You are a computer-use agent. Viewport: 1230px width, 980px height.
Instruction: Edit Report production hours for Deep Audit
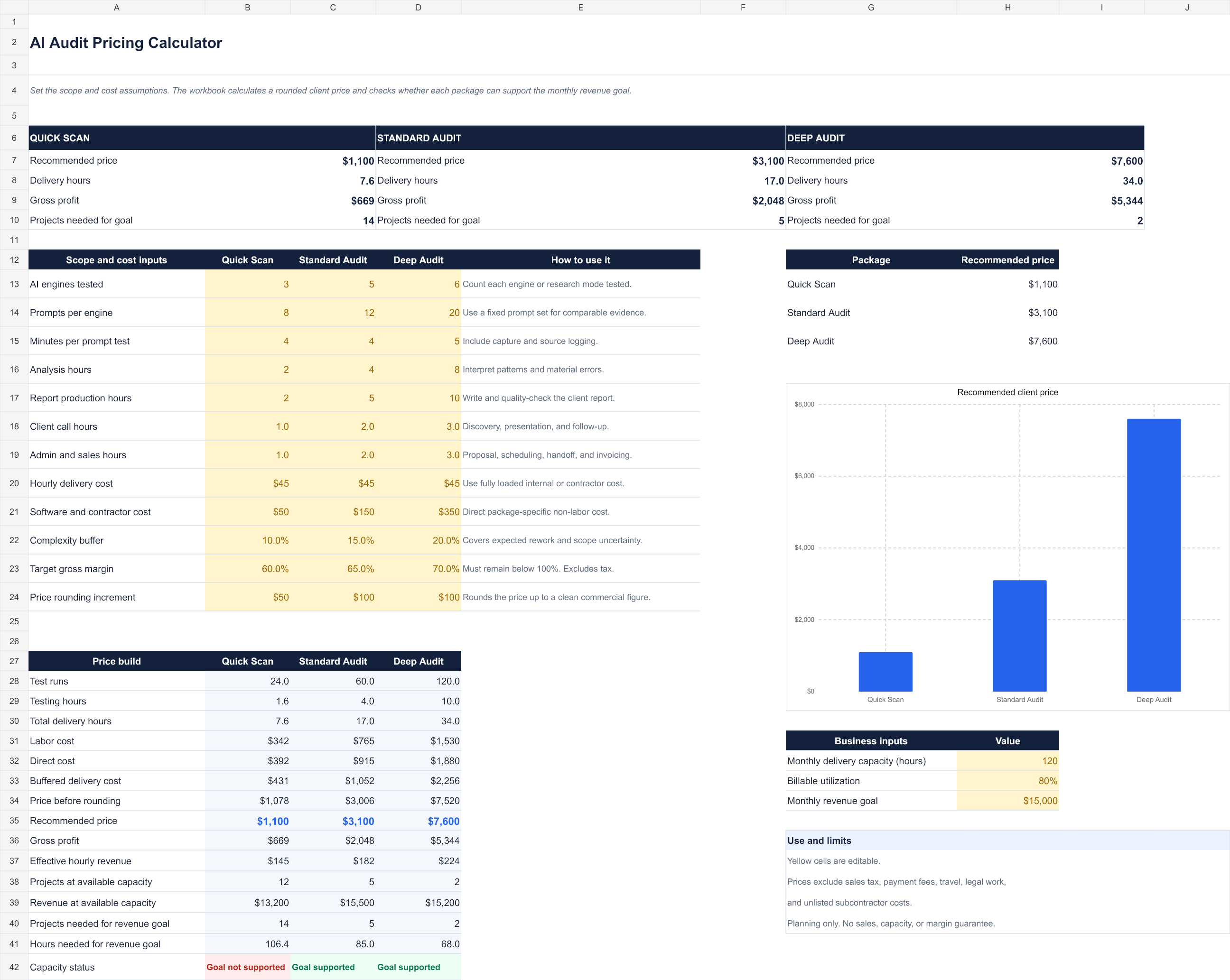point(418,398)
